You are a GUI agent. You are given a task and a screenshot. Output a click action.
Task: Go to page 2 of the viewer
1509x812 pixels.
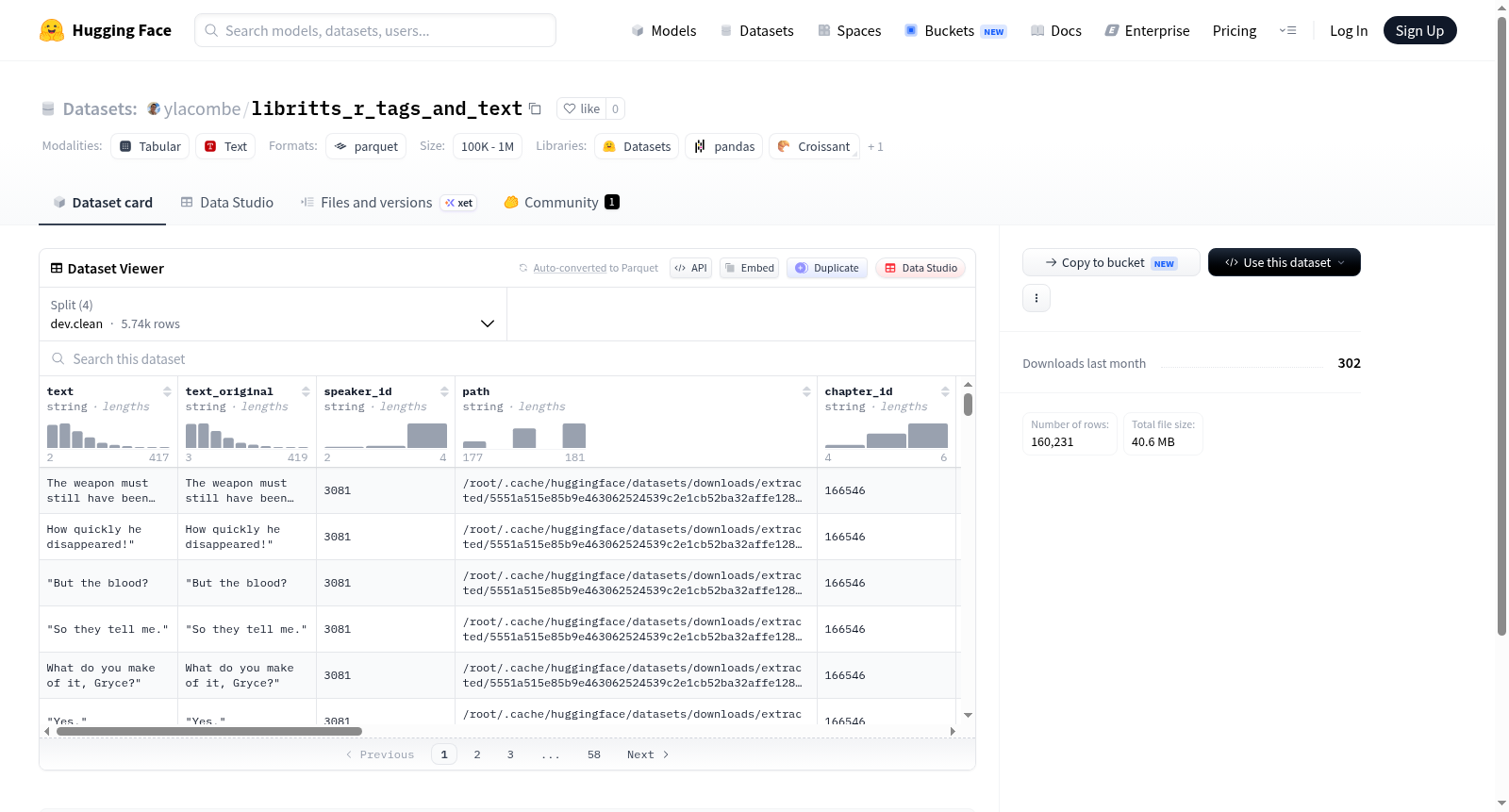pos(477,754)
